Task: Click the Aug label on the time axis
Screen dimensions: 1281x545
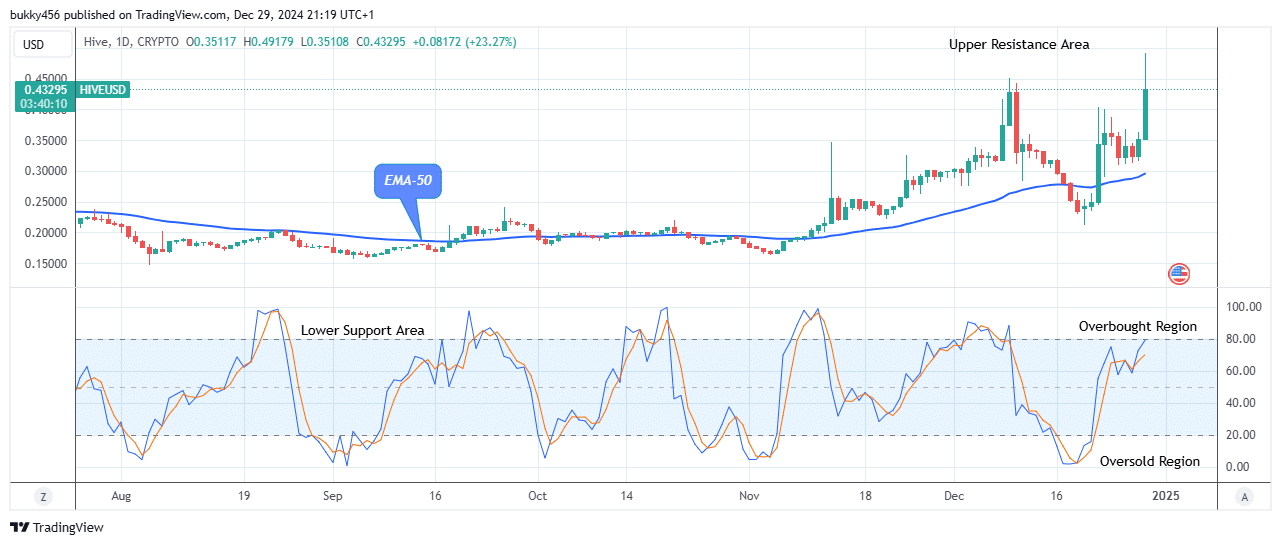Action: coord(122,496)
